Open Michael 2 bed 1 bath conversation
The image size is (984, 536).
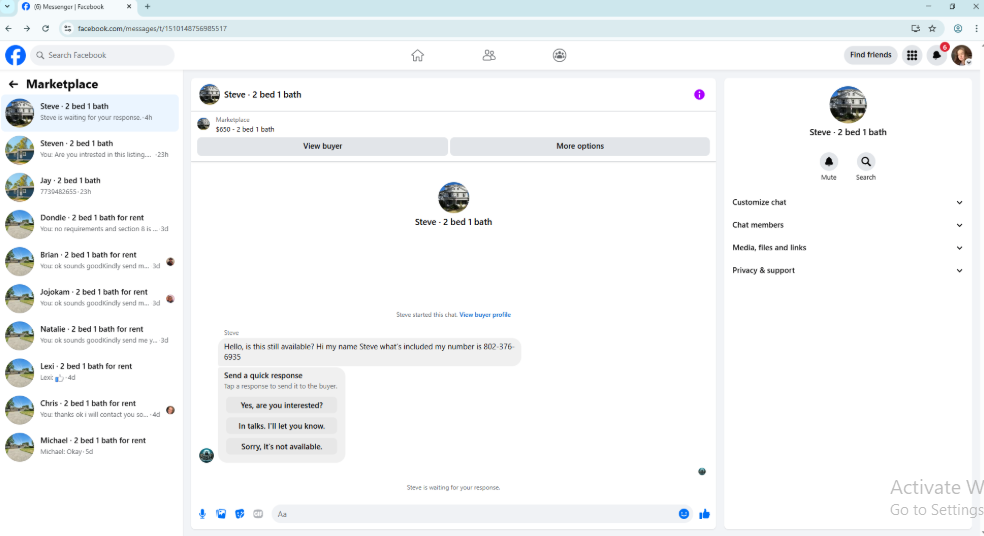pos(90,446)
